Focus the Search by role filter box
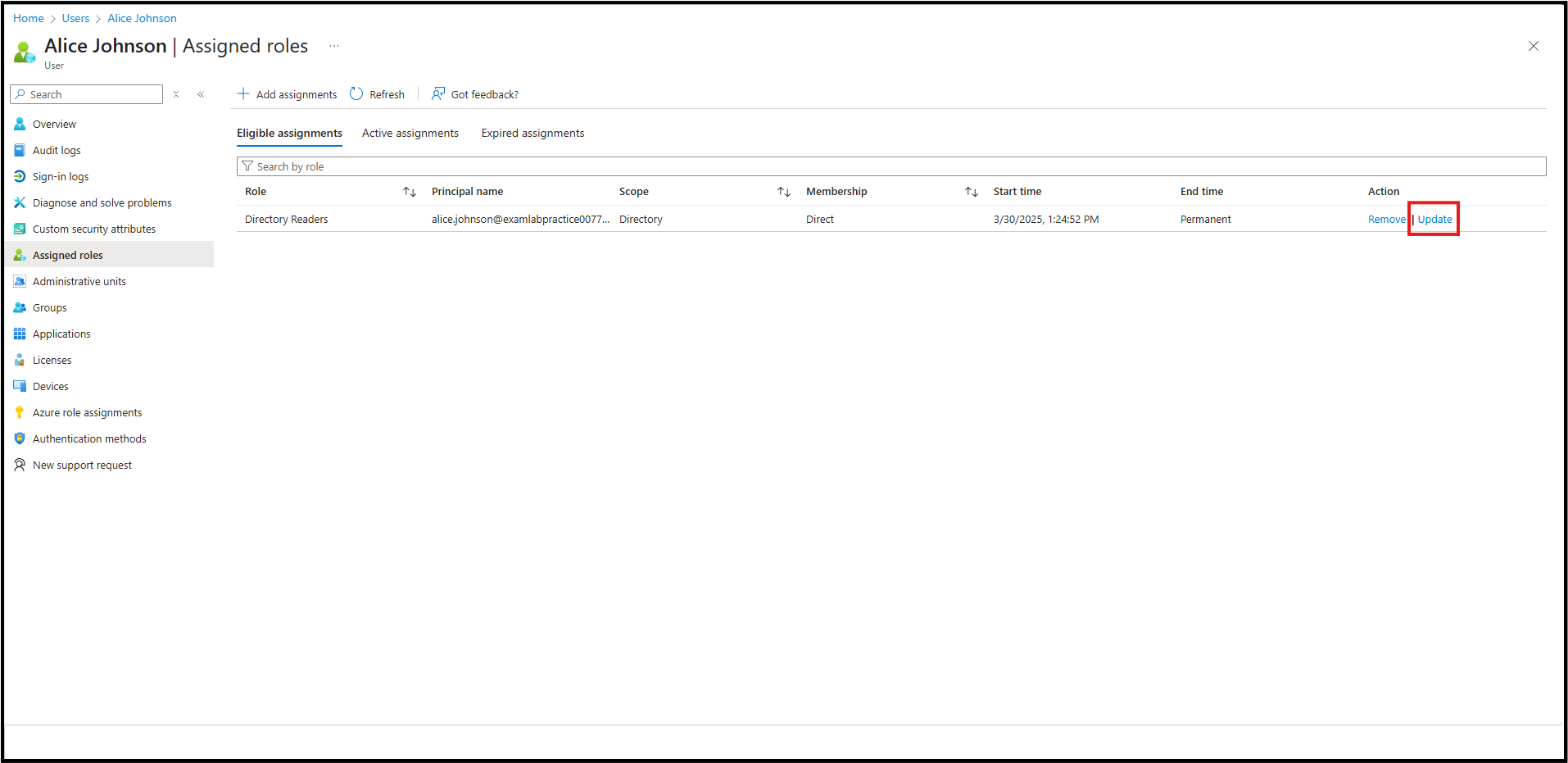 coord(891,166)
